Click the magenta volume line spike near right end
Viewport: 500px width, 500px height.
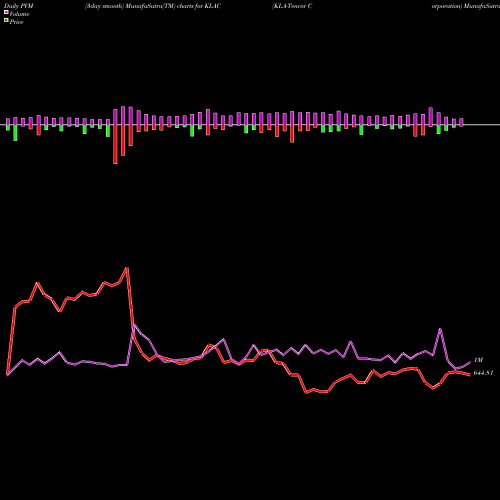pyautogui.click(x=440, y=329)
